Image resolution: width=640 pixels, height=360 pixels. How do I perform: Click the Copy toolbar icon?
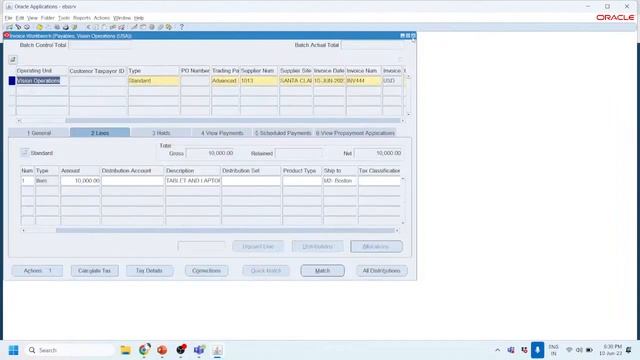pyautogui.click(x=96, y=27)
